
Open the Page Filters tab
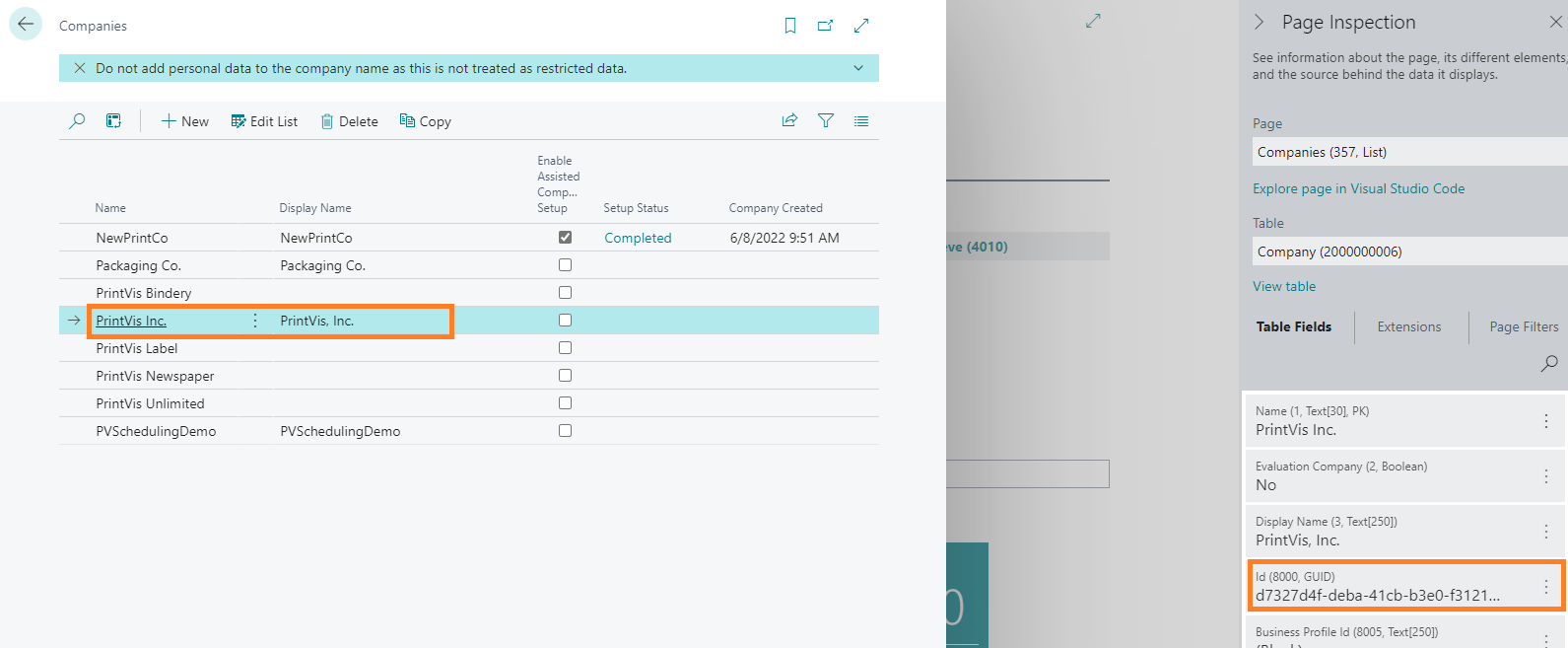pos(1524,326)
